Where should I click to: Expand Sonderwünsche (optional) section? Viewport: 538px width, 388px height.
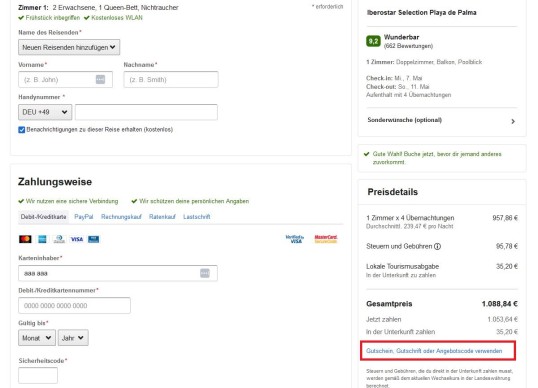coord(442,120)
